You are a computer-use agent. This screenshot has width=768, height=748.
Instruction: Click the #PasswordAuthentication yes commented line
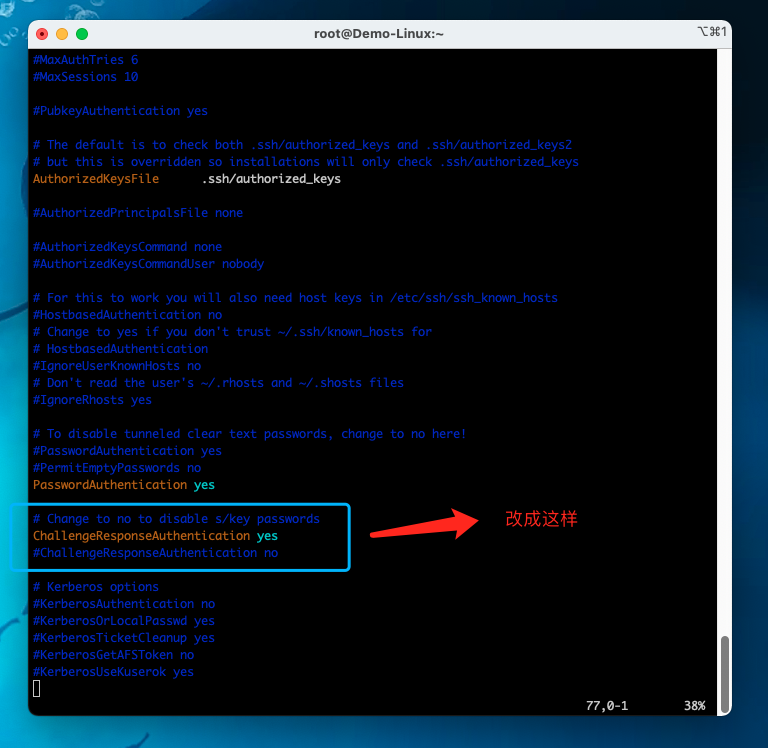point(127,451)
